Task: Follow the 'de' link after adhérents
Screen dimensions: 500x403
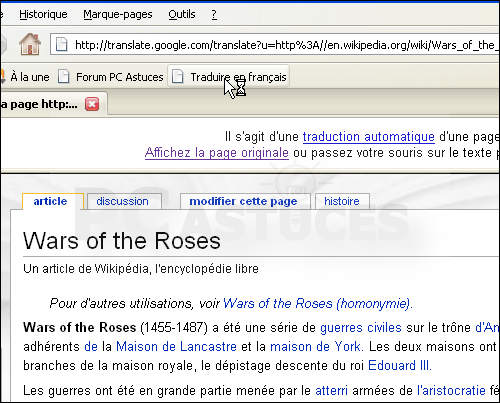Action: (91, 347)
